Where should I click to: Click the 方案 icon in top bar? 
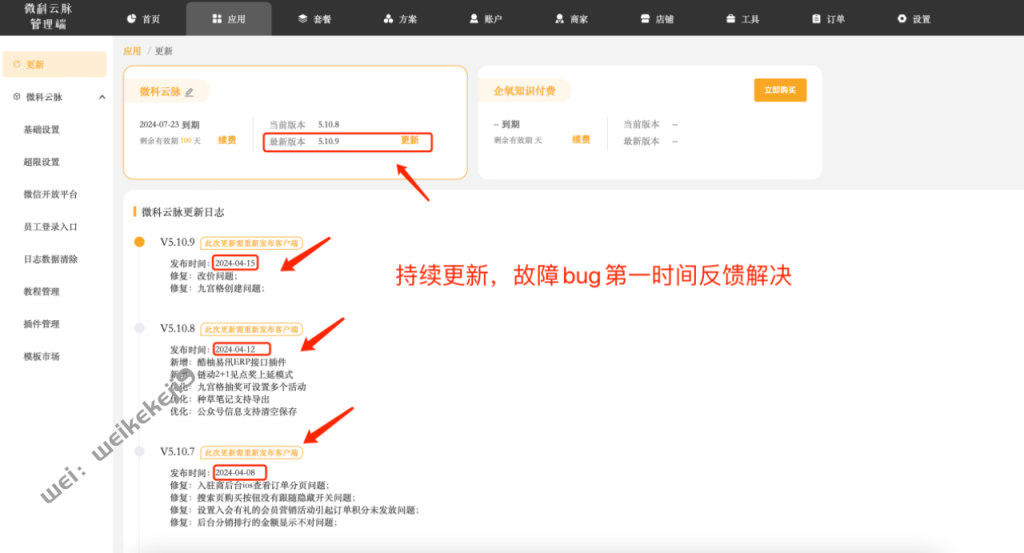tap(388, 19)
